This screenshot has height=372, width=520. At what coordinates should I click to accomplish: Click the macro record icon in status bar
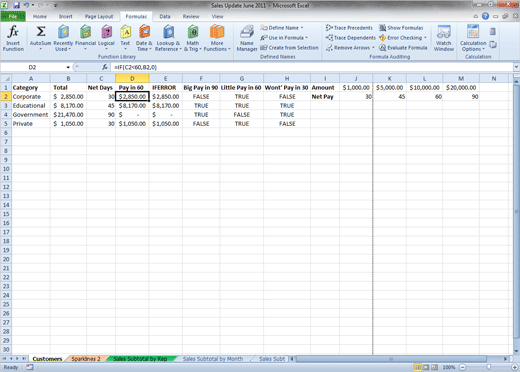[30, 367]
